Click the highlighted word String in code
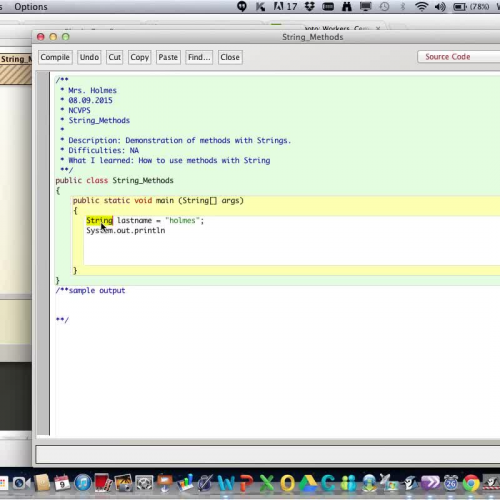The width and height of the screenshot is (500, 500). (x=99, y=220)
